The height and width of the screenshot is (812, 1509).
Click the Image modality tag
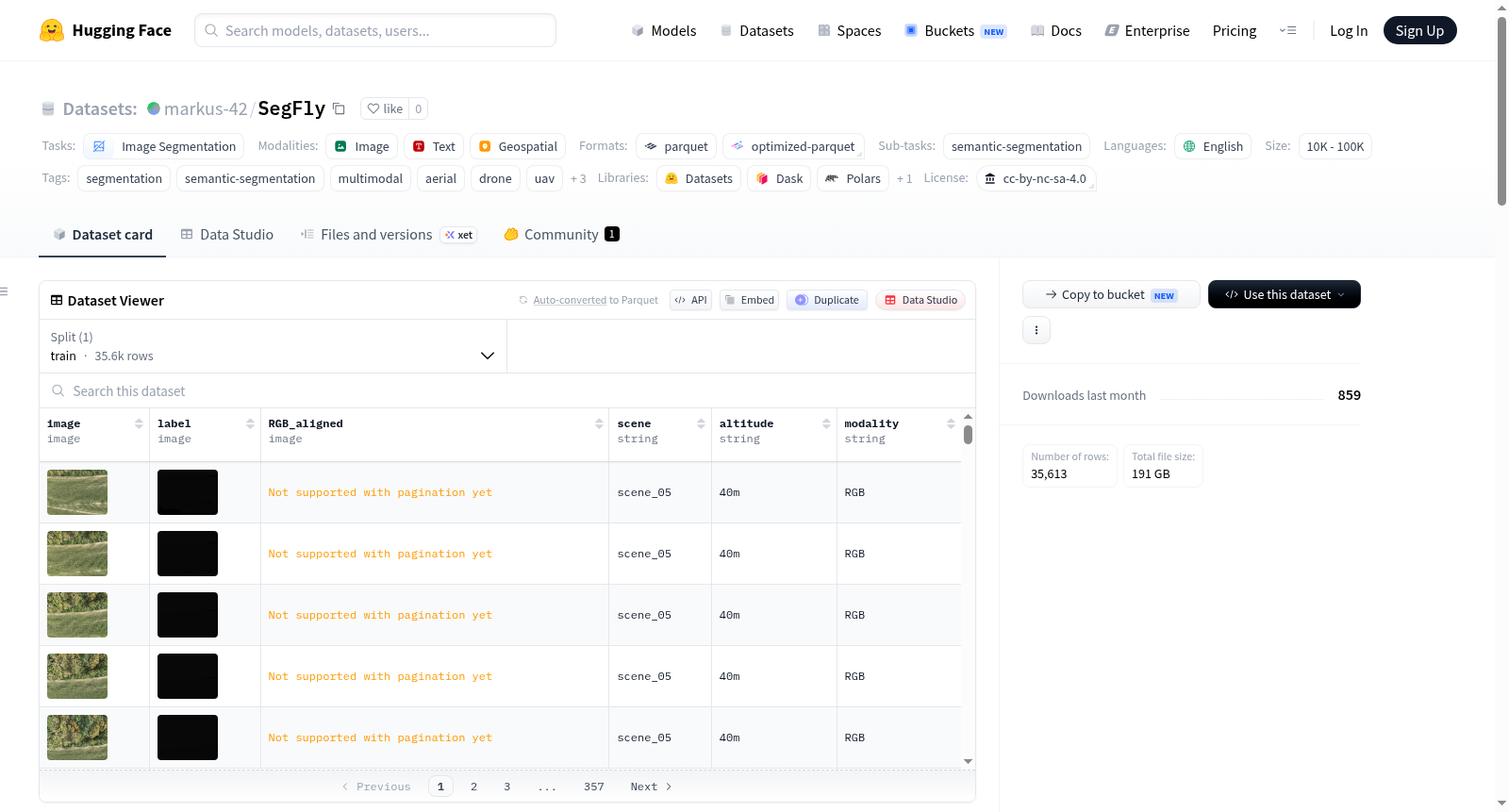[x=361, y=146]
